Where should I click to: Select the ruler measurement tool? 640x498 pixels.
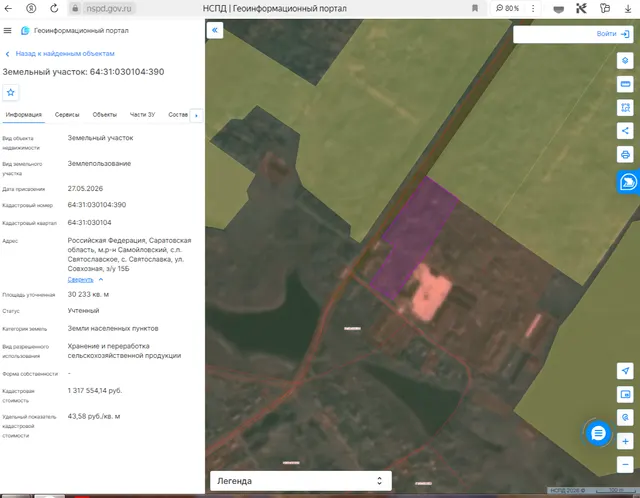(625, 84)
